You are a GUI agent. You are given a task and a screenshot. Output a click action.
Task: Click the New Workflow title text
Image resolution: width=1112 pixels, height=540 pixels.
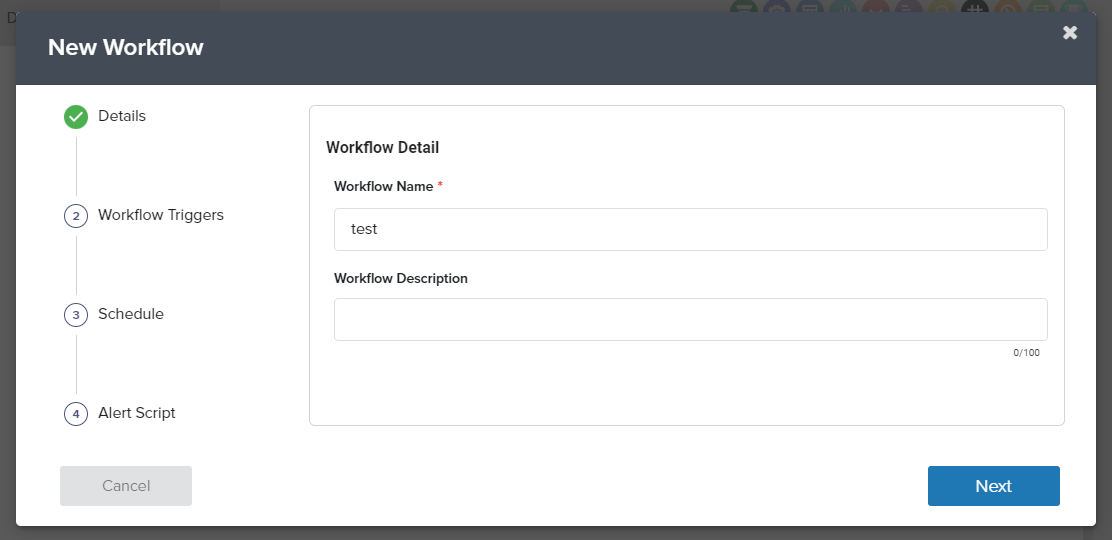126,48
